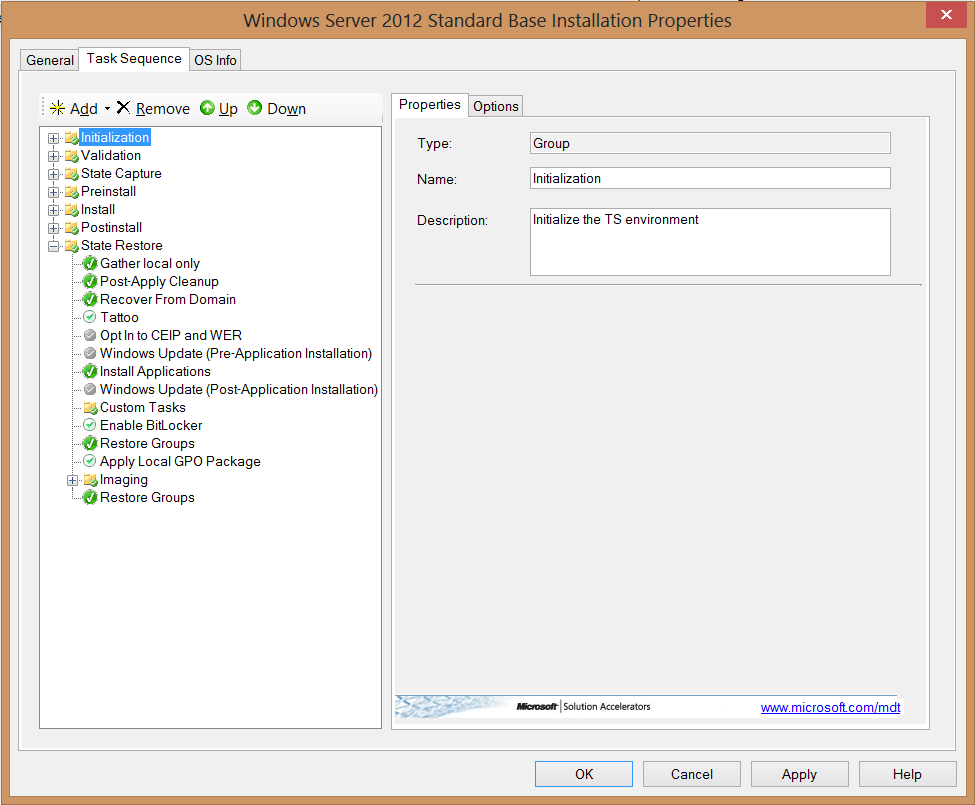Expand the Preinstall group

point(53,192)
